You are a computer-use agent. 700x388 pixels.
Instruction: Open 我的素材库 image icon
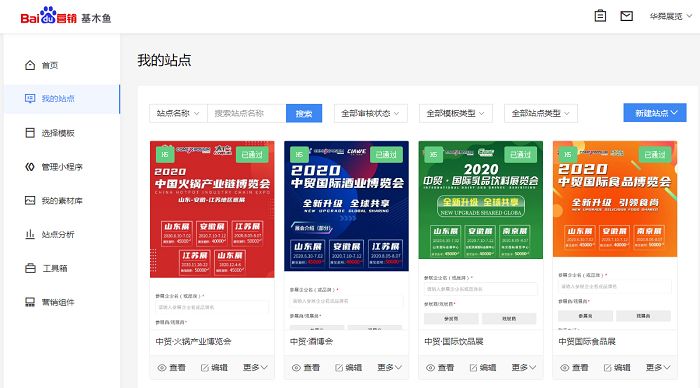[x=30, y=200]
